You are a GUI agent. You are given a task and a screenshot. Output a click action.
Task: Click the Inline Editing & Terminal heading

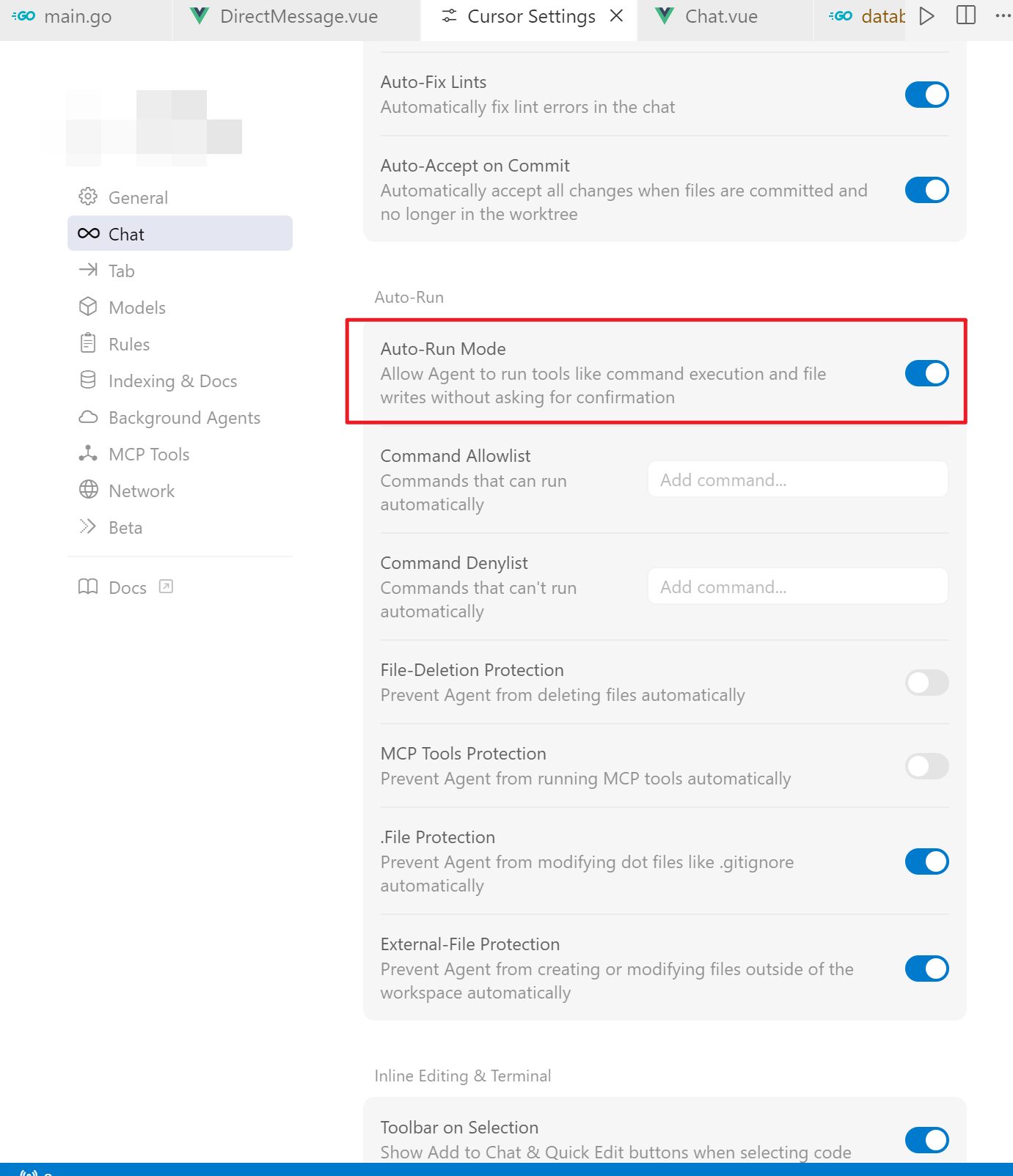[x=463, y=1076]
